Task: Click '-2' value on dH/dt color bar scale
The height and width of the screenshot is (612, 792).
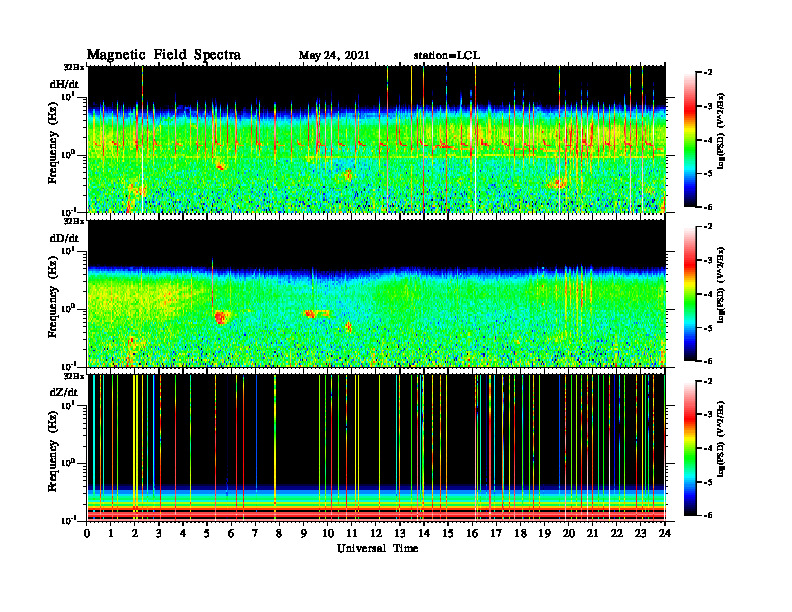Action: click(708, 73)
